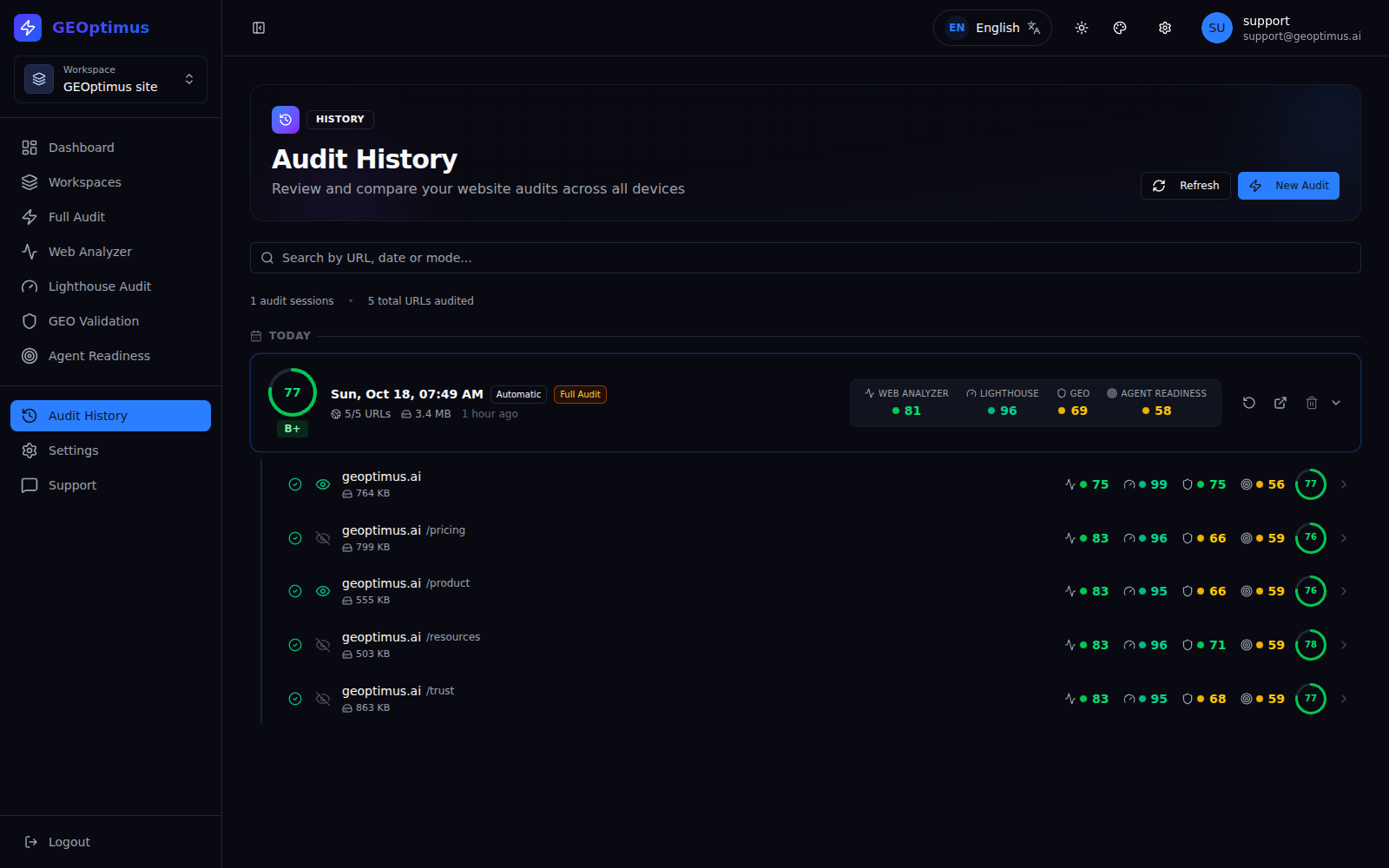The width and height of the screenshot is (1389, 868).
Task: Open Support in sidebar
Action: pos(110,485)
